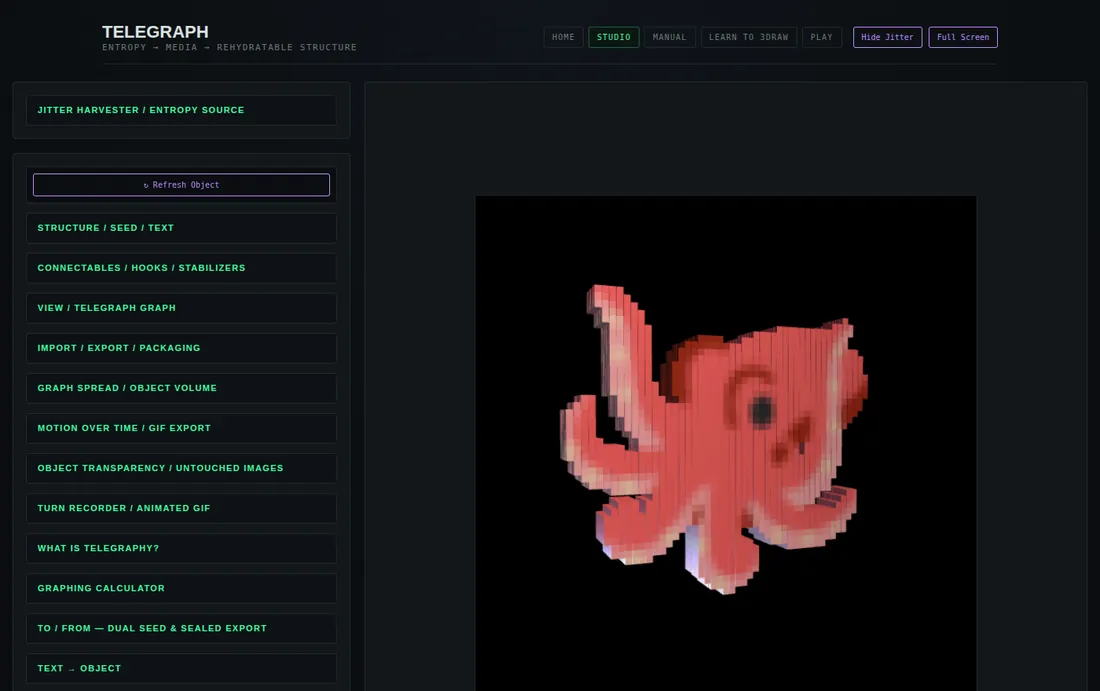Expand Structure / Seed / Text panel
The height and width of the screenshot is (691, 1100).
pyautogui.click(x=181, y=228)
